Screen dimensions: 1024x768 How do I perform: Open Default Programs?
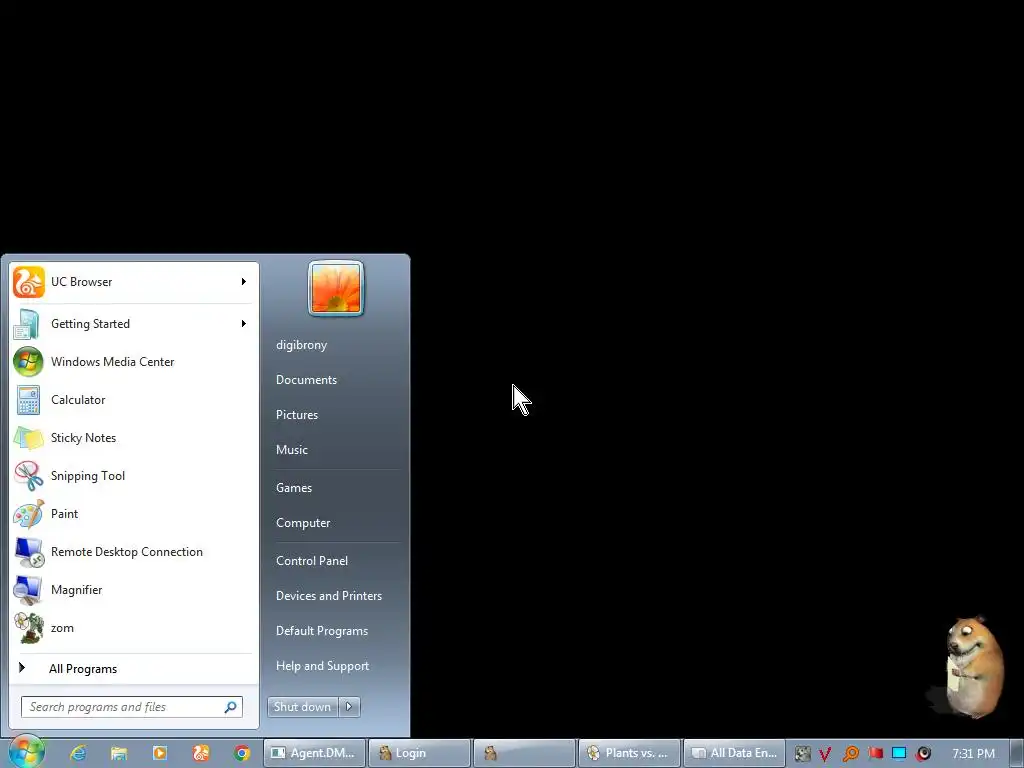coord(321,631)
